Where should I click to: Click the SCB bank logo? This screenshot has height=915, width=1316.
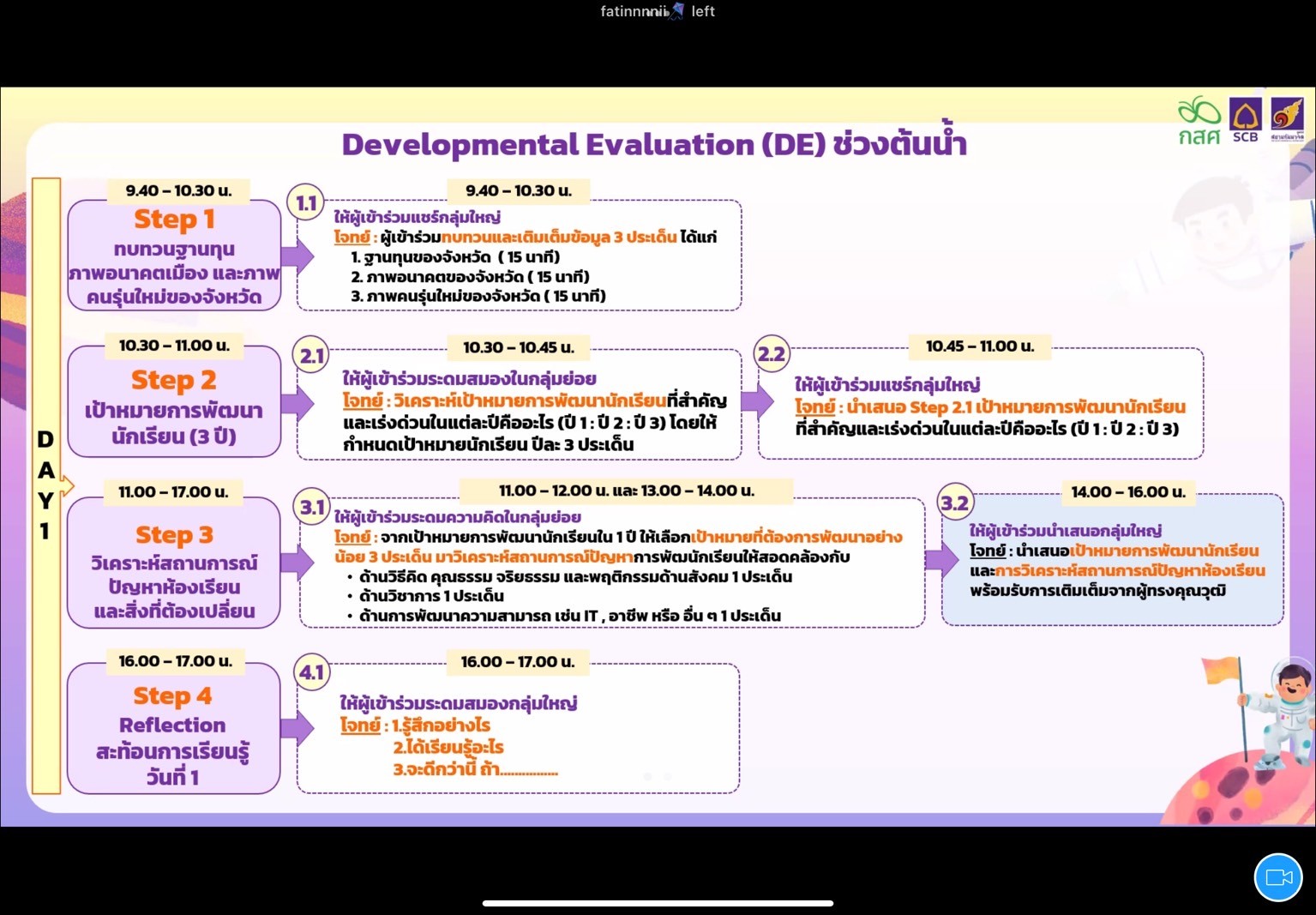(1245, 119)
